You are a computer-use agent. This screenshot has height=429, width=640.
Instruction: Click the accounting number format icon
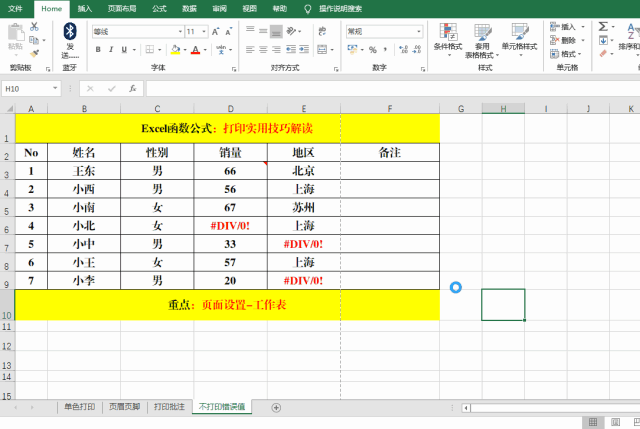[352, 50]
